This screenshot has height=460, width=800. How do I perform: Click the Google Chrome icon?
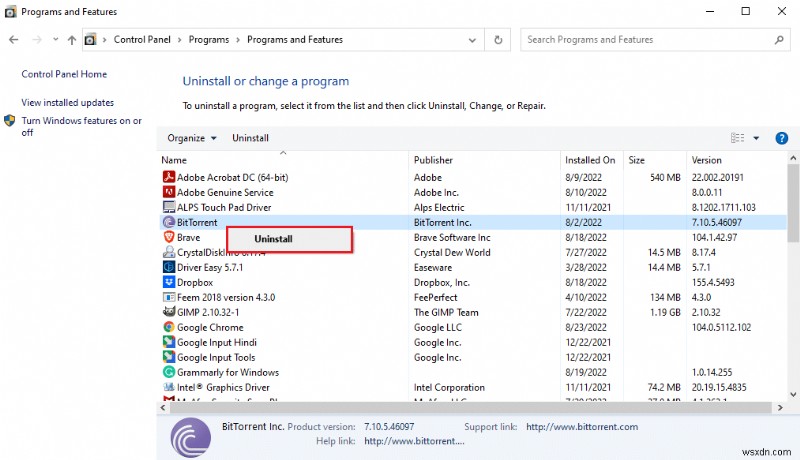[169, 327]
